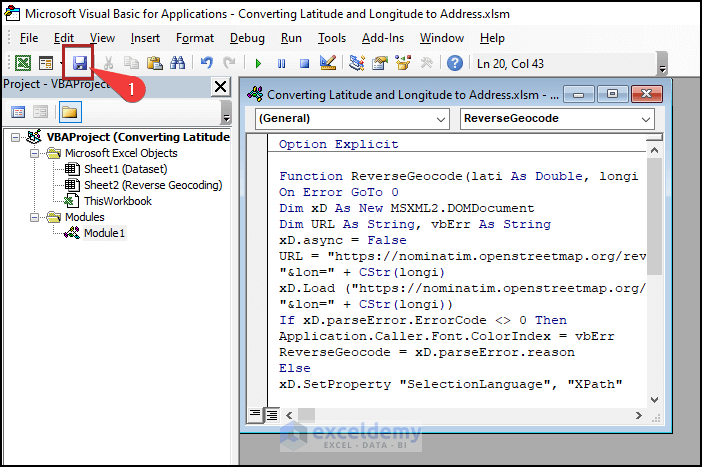Click the code pane's horizontal scroll right arrow
The width and height of the screenshot is (702, 467).
pyautogui.click(x=638, y=416)
